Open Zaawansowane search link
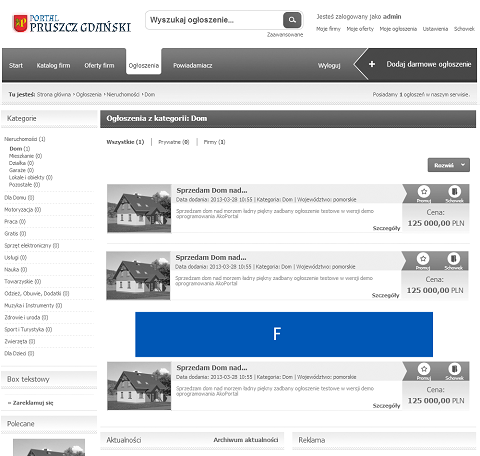This screenshot has width=480, height=456. tap(285, 35)
